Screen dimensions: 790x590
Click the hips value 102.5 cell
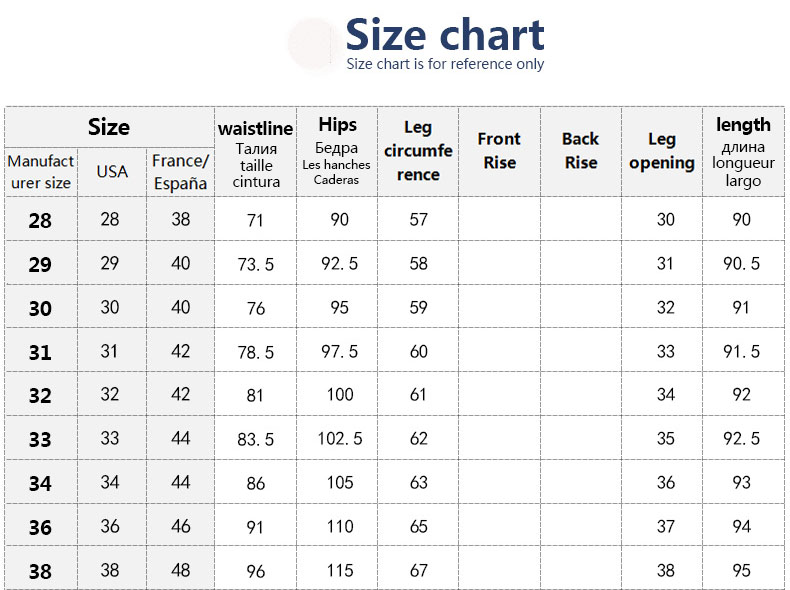click(x=340, y=439)
